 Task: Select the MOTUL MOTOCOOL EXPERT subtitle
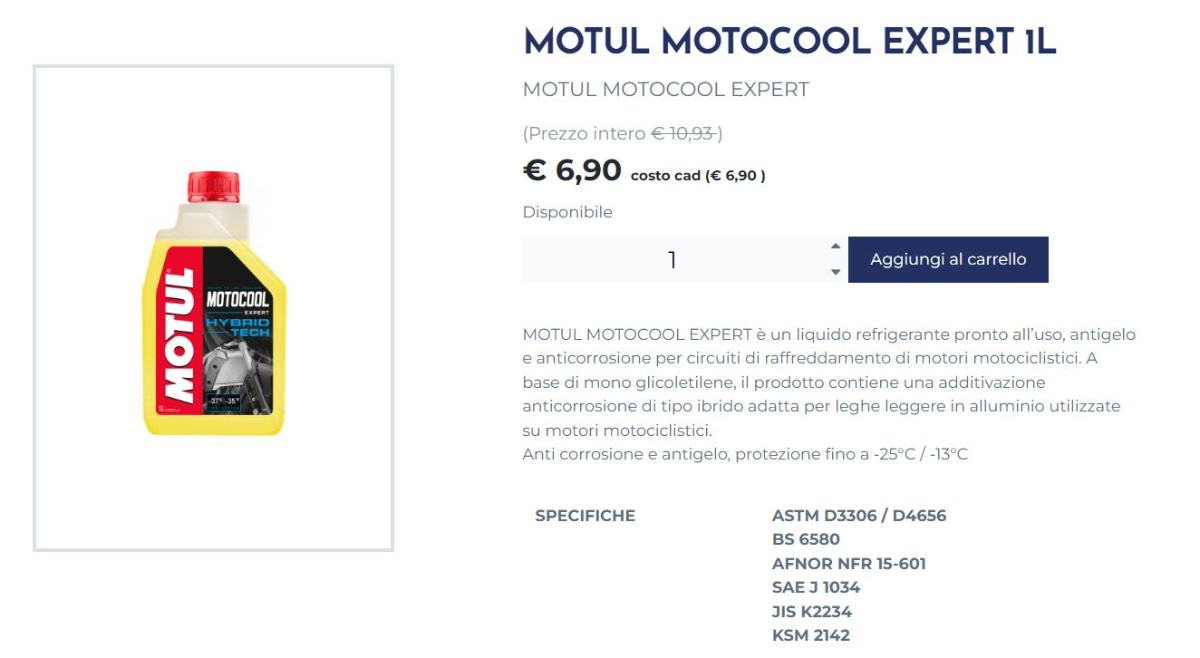pyautogui.click(x=665, y=89)
